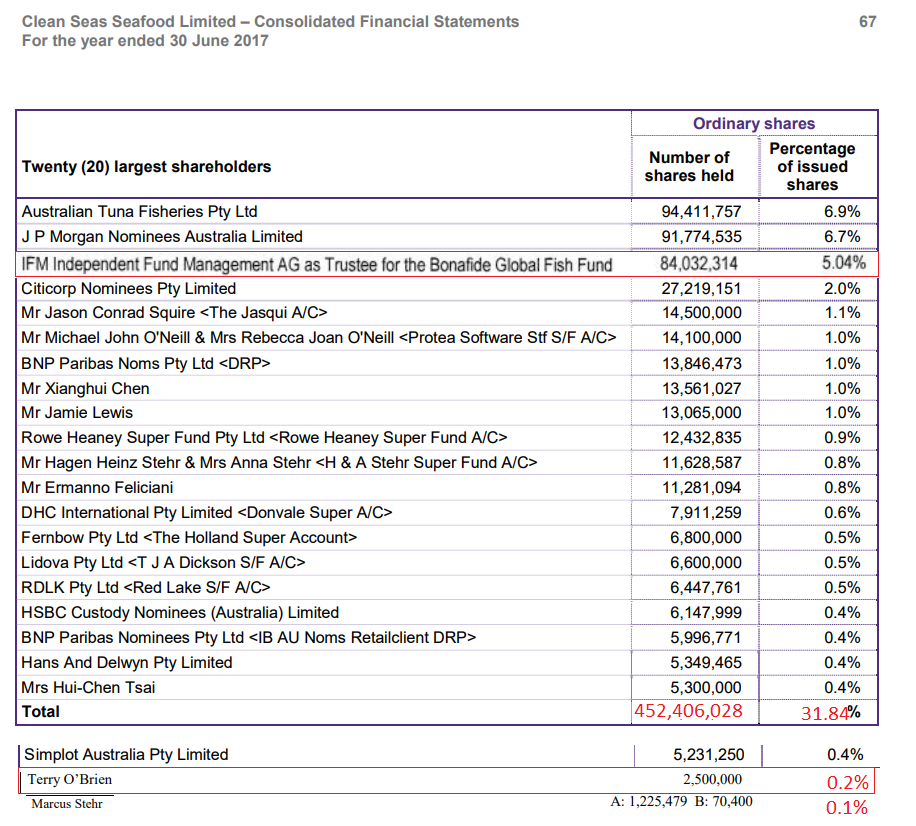The width and height of the screenshot is (916, 826).
Task: Click the share count 94,411,757
Action: [x=701, y=211]
